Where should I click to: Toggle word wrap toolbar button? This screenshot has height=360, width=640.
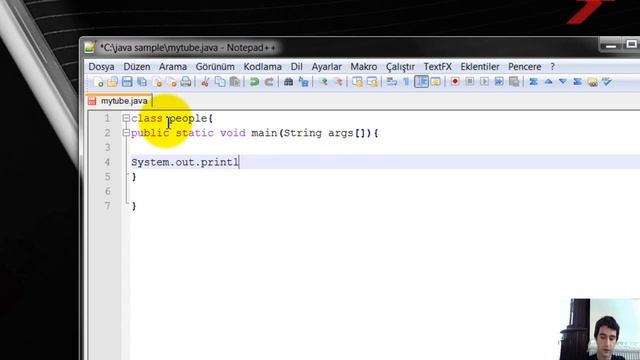coord(392,82)
